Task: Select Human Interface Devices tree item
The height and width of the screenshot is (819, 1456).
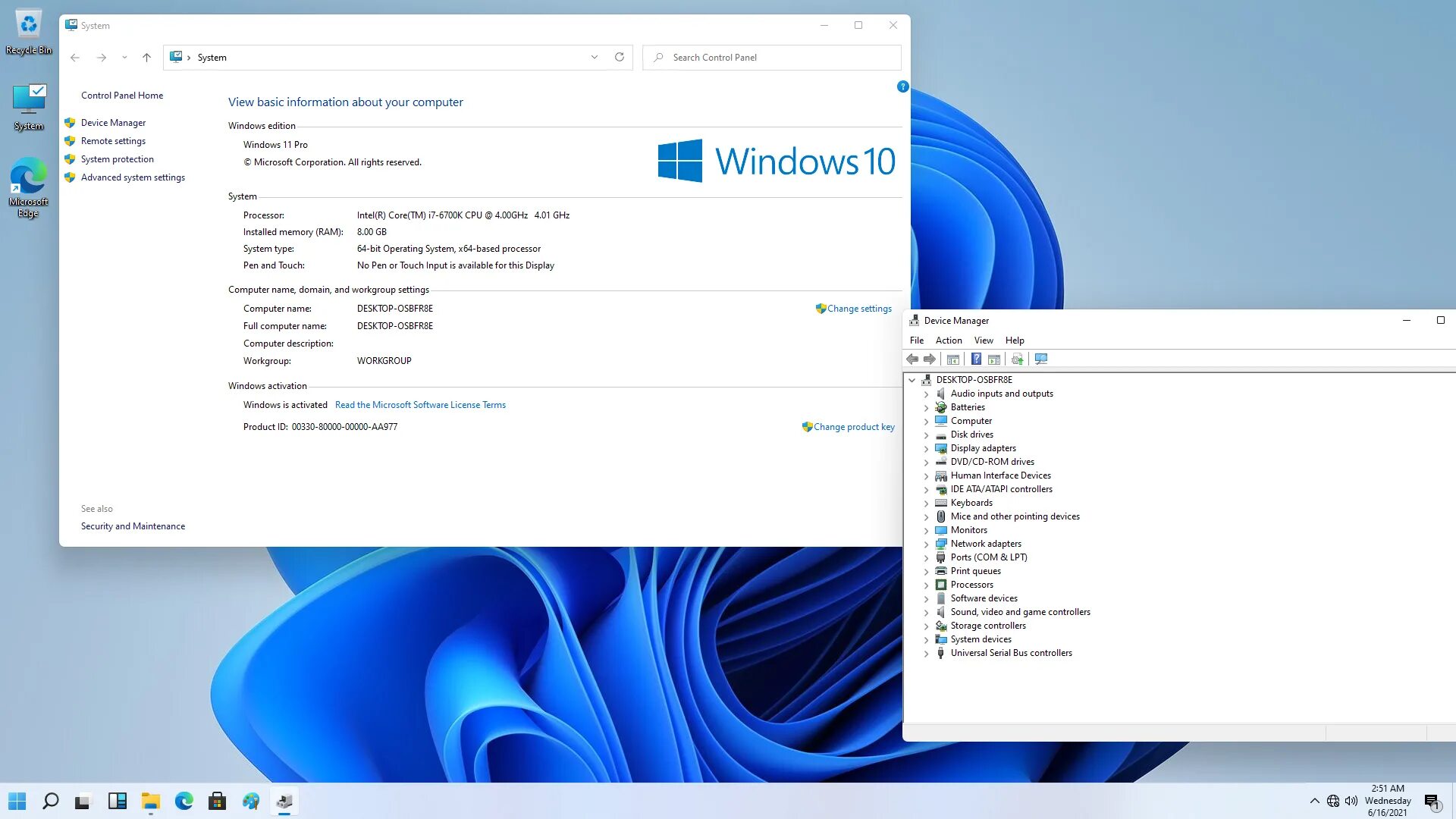Action: pos(1001,475)
